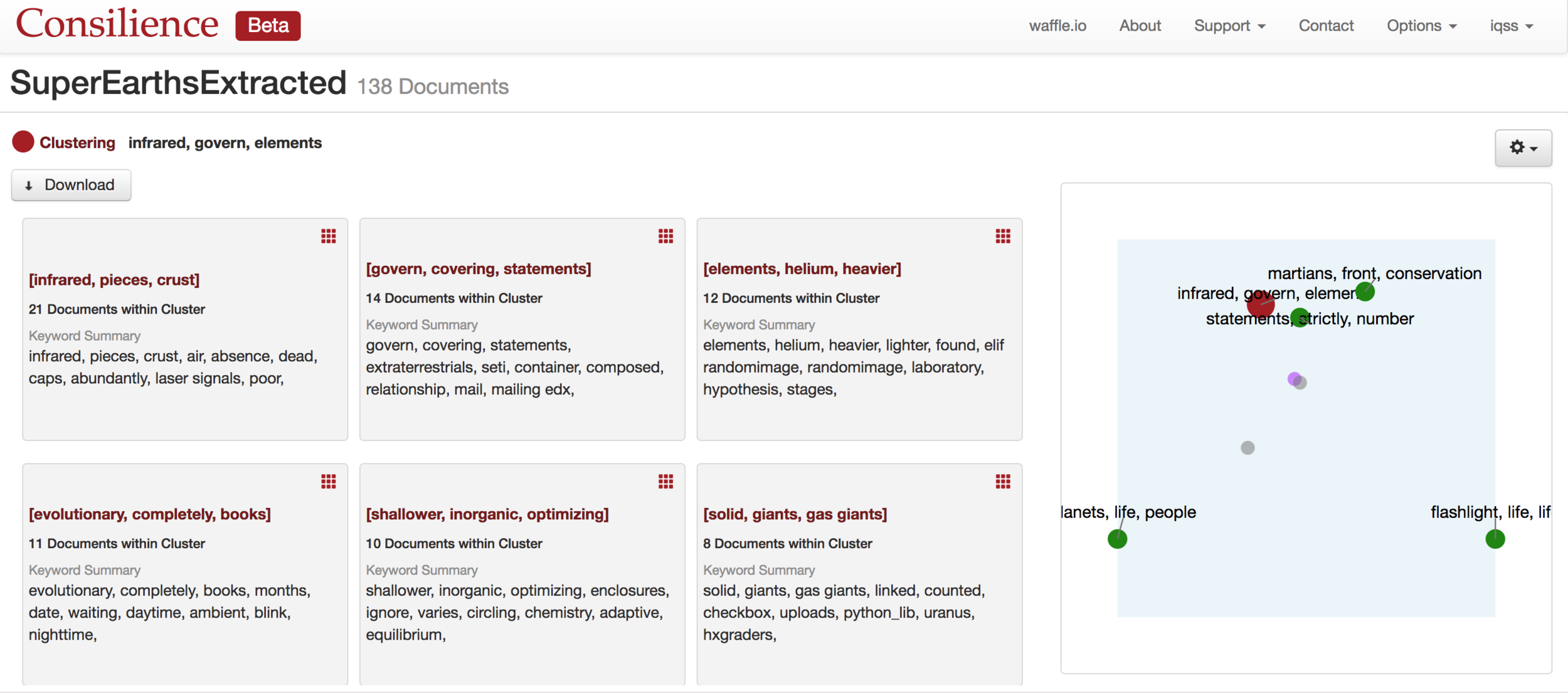Select green flashlight, life point in plot
The image size is (1568, 693).
tap(1495, 539)
